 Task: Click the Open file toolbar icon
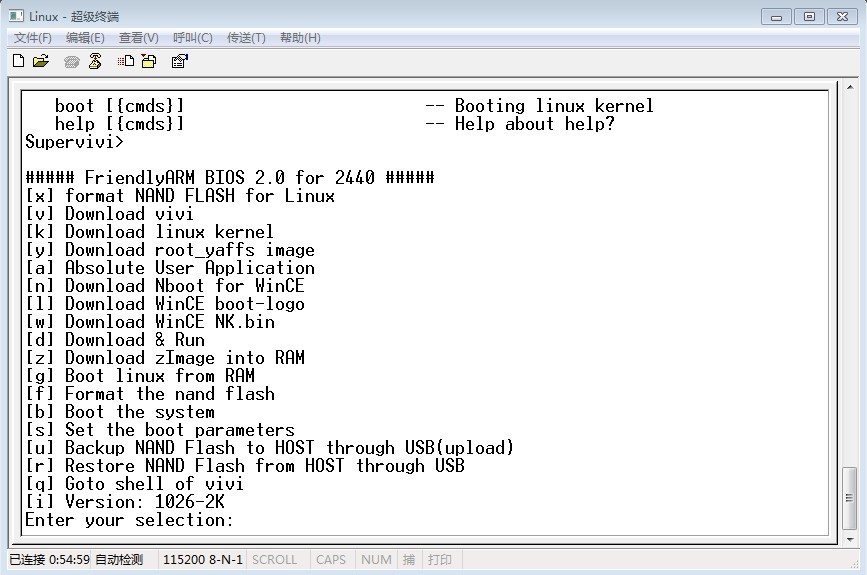point(41,61)
